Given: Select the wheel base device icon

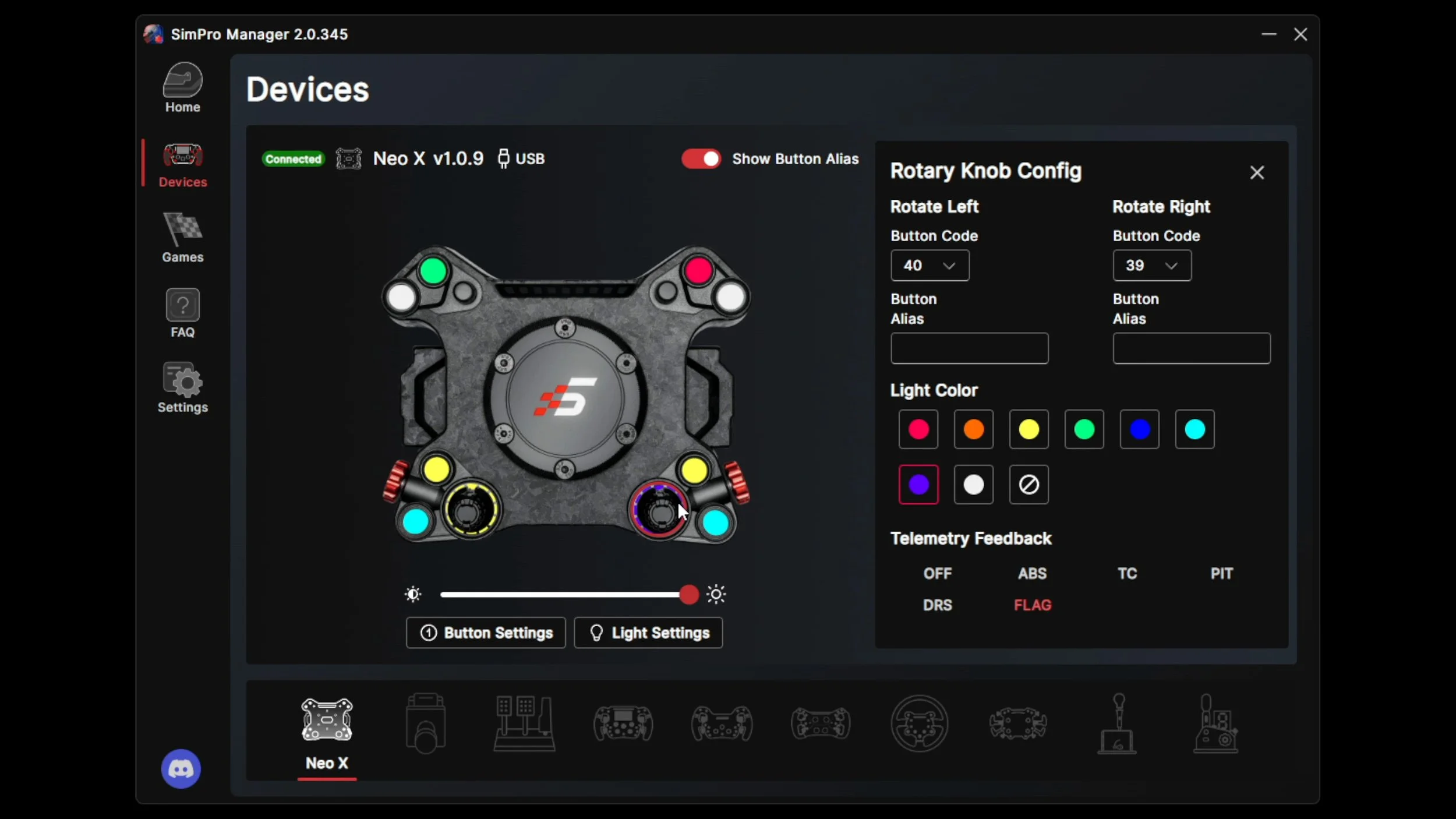Looking at the screenshot, I should point(426,723).
